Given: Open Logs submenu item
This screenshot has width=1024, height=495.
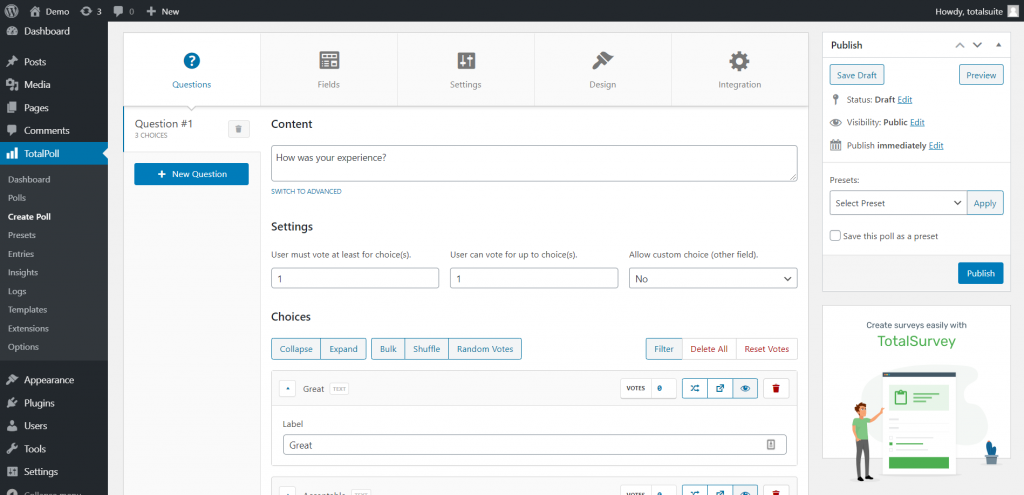Looking at the screenshot, I should [17, 291].
